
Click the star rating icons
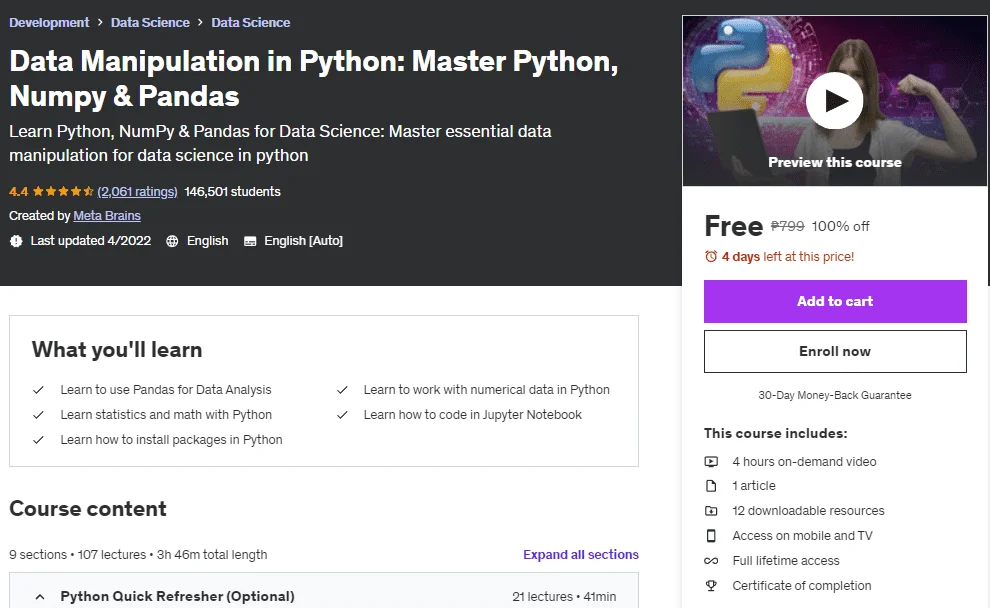63,191
